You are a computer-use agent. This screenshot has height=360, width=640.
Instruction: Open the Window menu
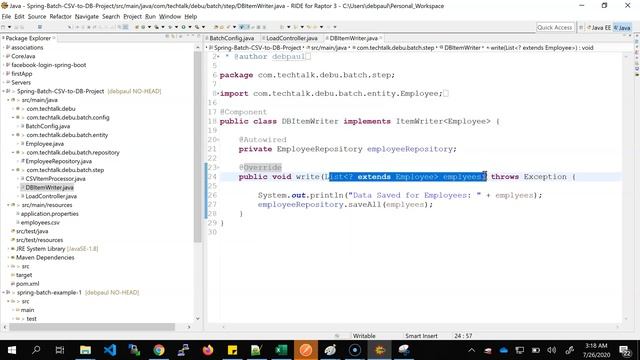[170, 16]
